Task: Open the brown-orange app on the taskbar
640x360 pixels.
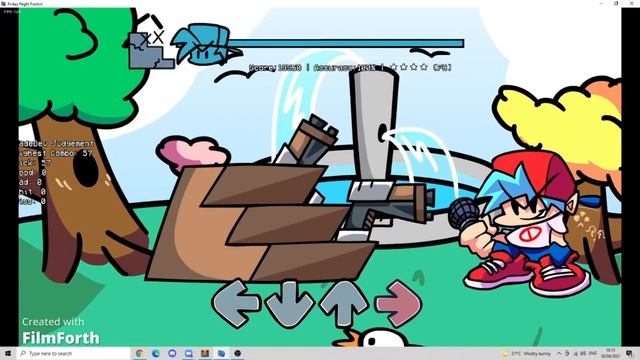Action: [205, 353]
